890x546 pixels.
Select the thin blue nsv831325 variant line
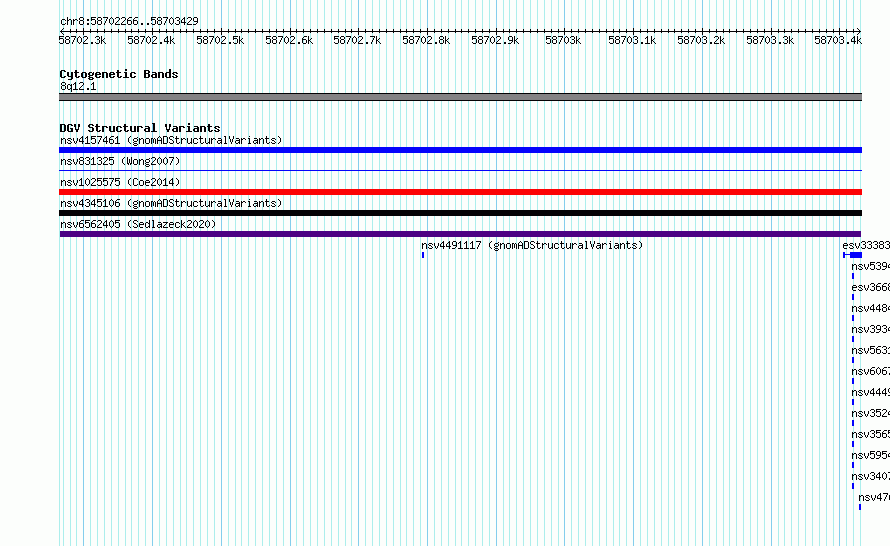click(x=460, y=170)
